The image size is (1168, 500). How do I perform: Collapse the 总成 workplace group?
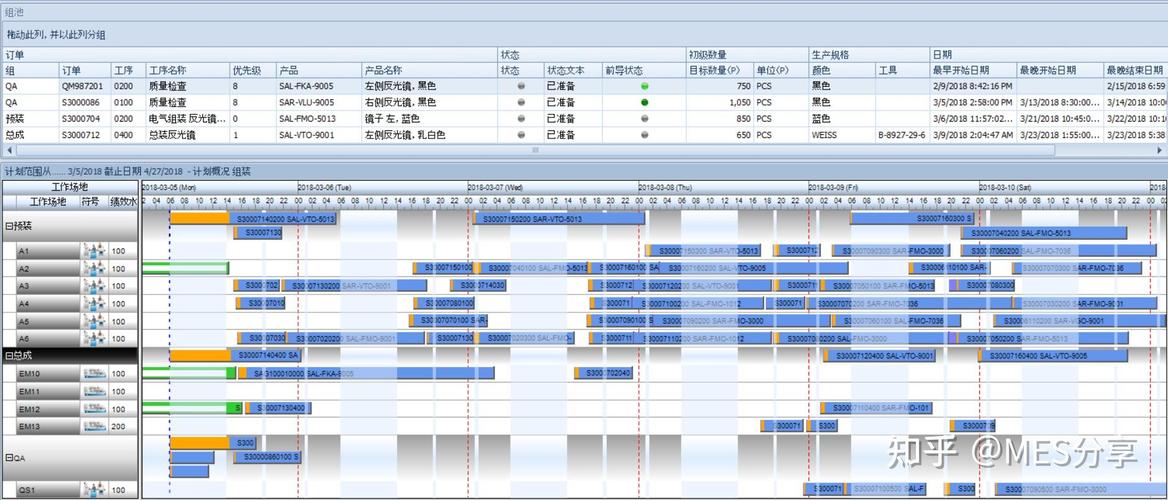pyautogui.click(x=7, y=356)
